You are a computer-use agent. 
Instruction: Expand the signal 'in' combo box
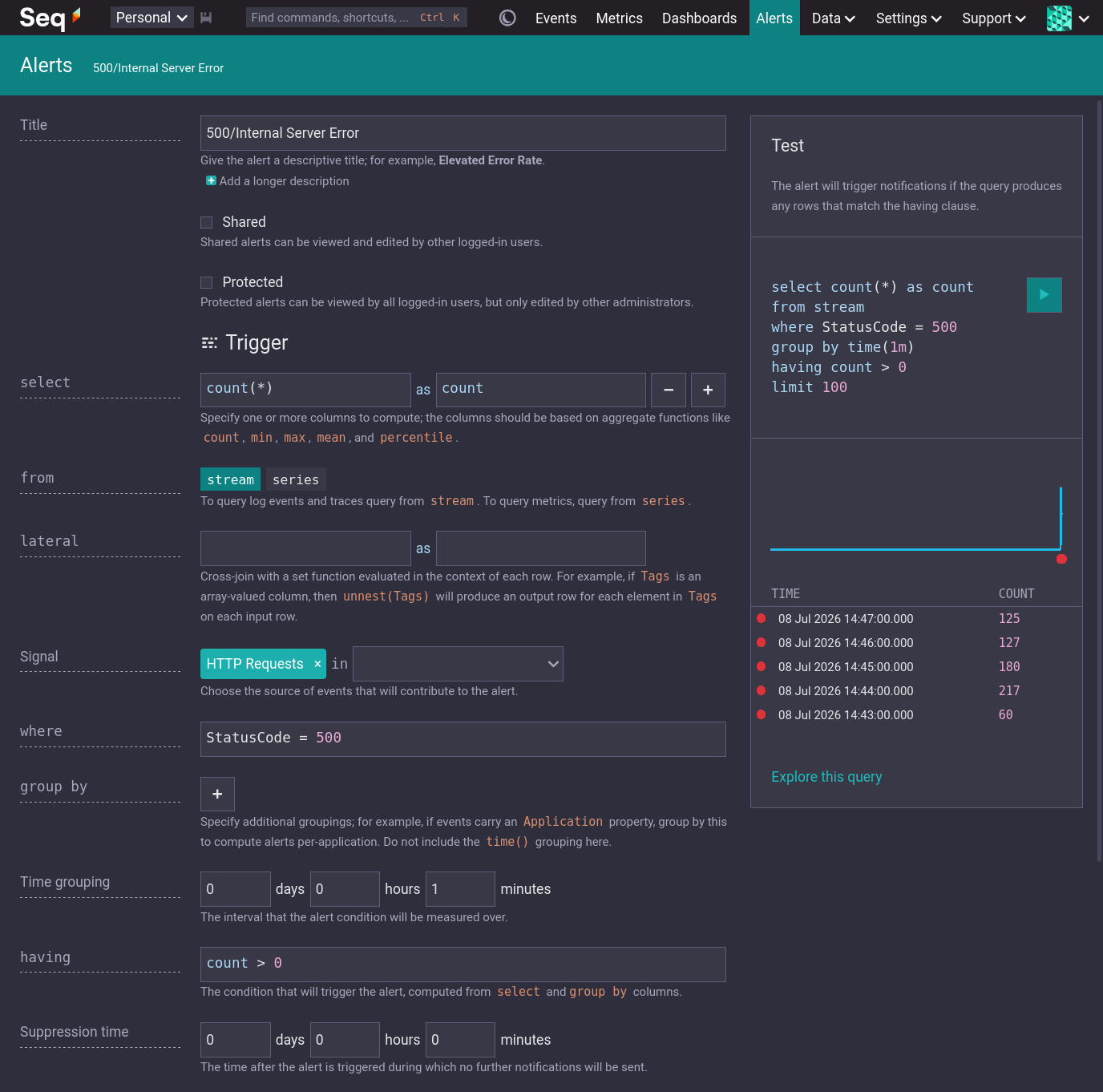pyautogui.click(x=458, y=664)
